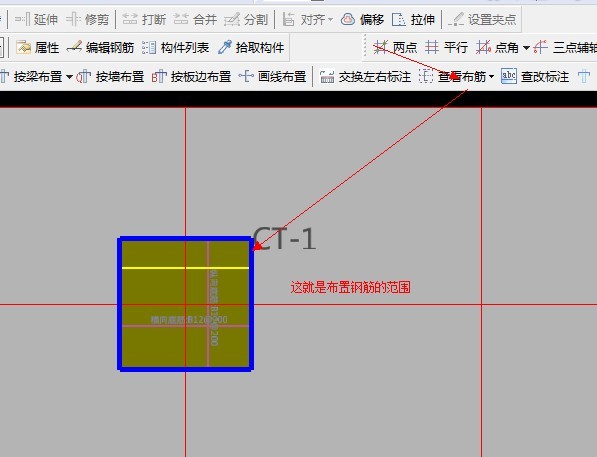
Task: Click the 编辑钢筋 text label
Action: [x=110, y=48]
